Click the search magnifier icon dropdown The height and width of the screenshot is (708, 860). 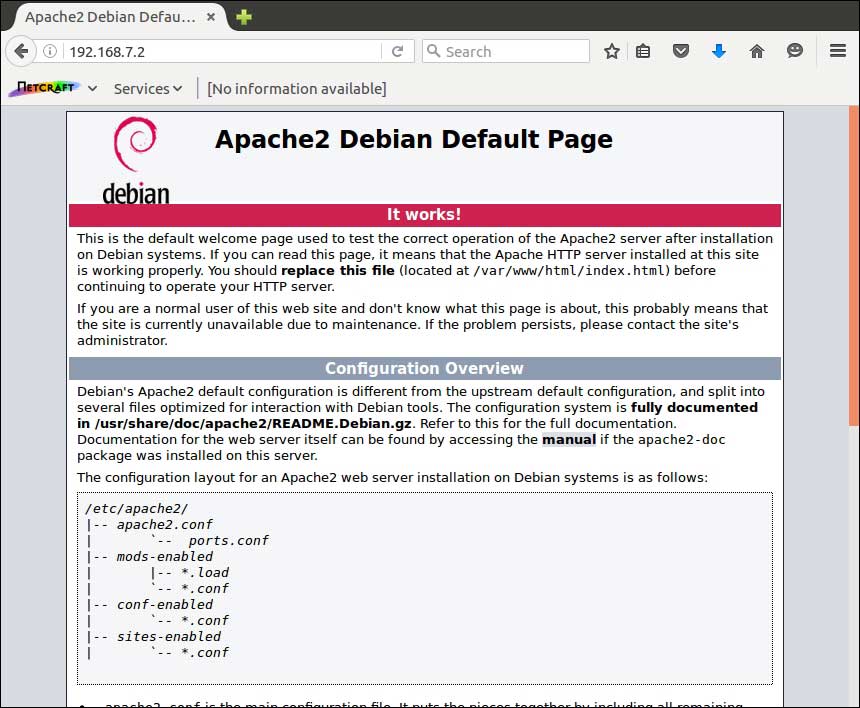[x=433, y=51]
